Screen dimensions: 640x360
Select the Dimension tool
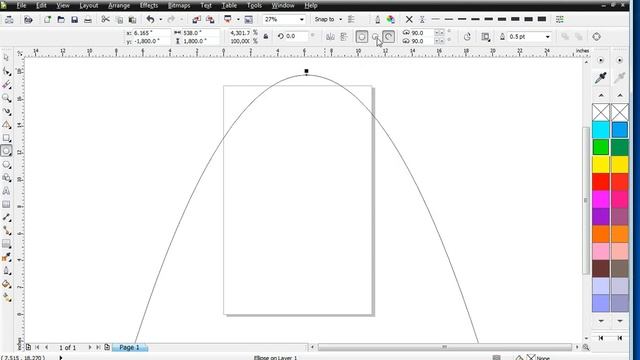pos(6,218)
